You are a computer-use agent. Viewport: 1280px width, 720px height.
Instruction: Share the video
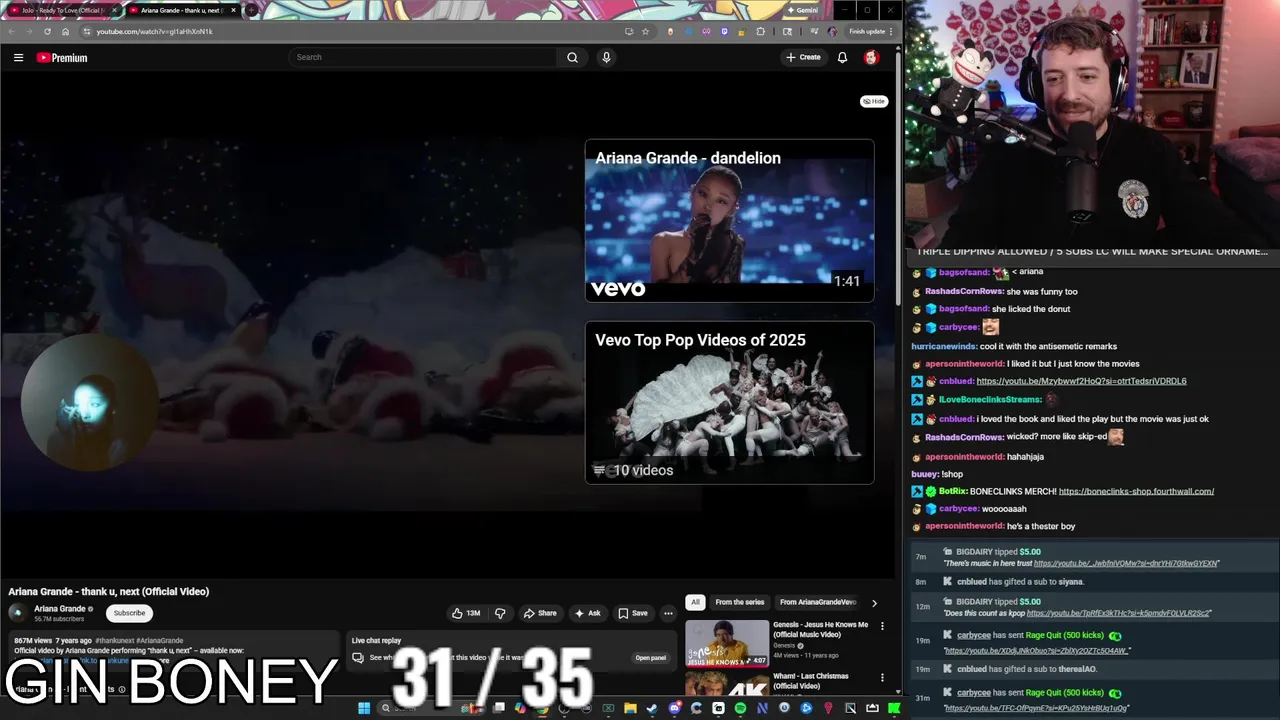point(540,613)
